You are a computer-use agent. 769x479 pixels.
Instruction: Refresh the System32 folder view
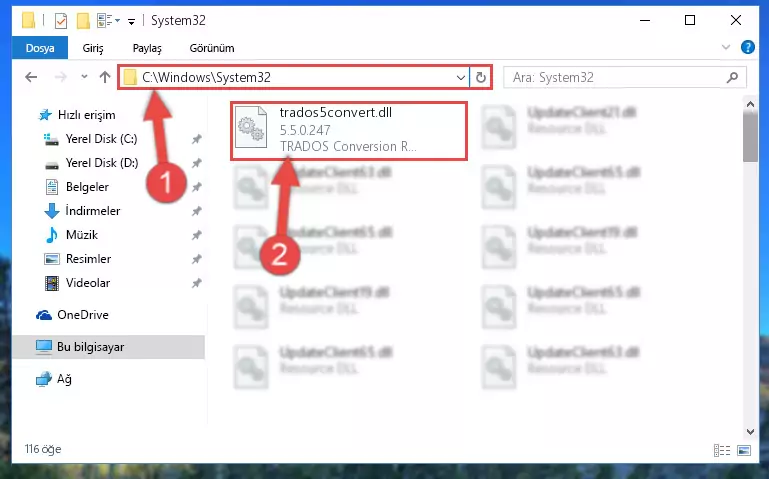[481, 77]
